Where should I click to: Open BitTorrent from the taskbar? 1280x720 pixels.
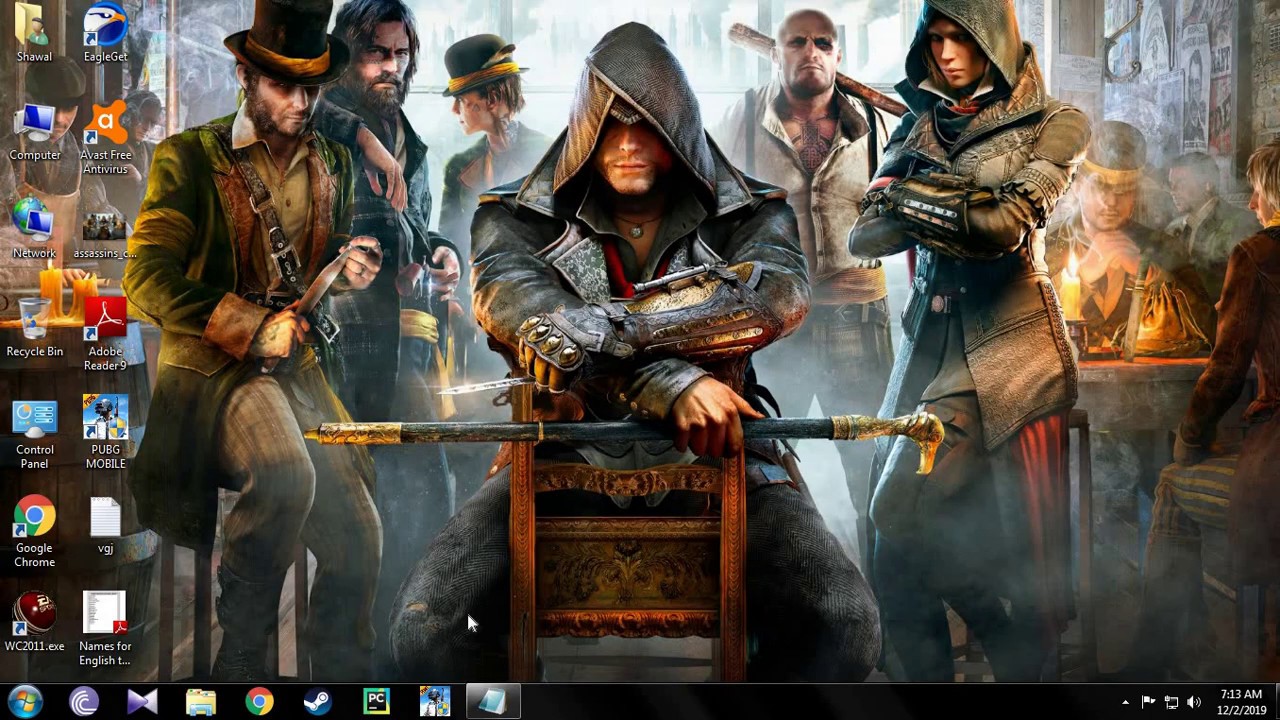coord(84,702)
